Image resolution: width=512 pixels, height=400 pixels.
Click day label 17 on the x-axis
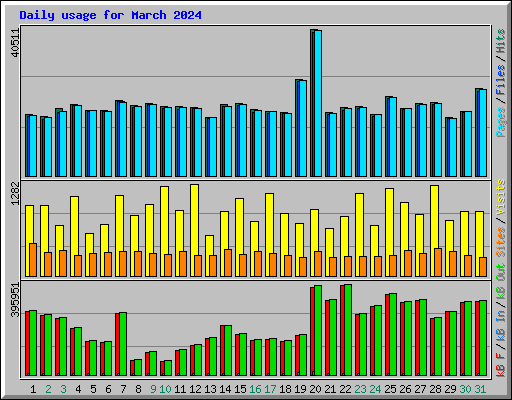(270, 389)
